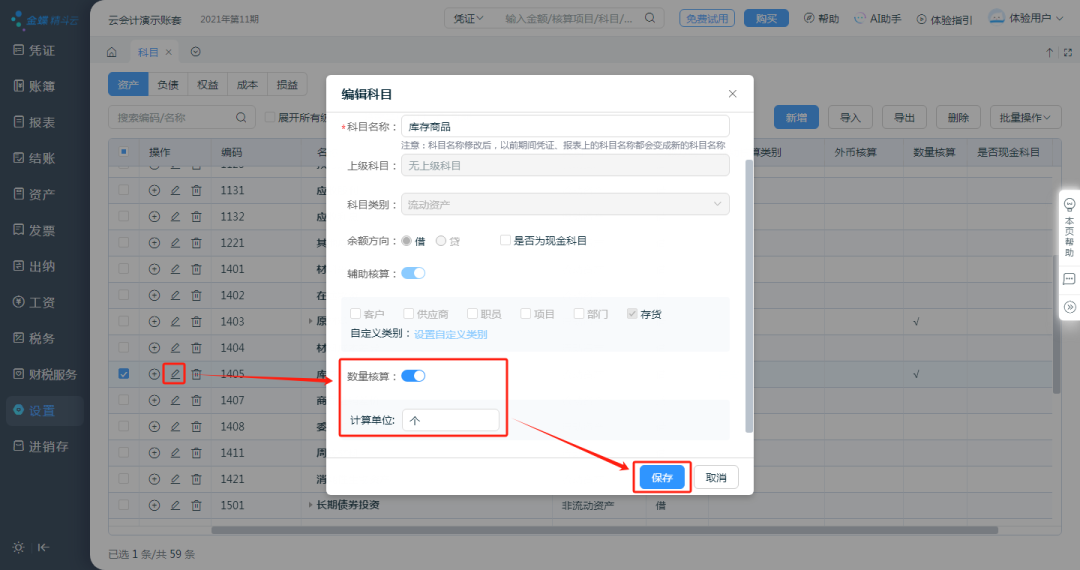The width and height of the screenshot is (1080, 570).
Task: Click the edit pencil icon for row 1501
Action: pos(175,505)
